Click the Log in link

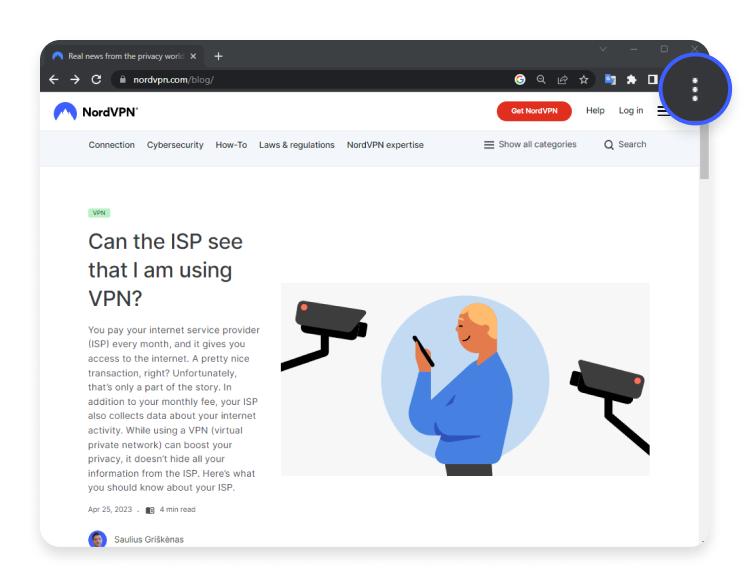coord(631,111)
